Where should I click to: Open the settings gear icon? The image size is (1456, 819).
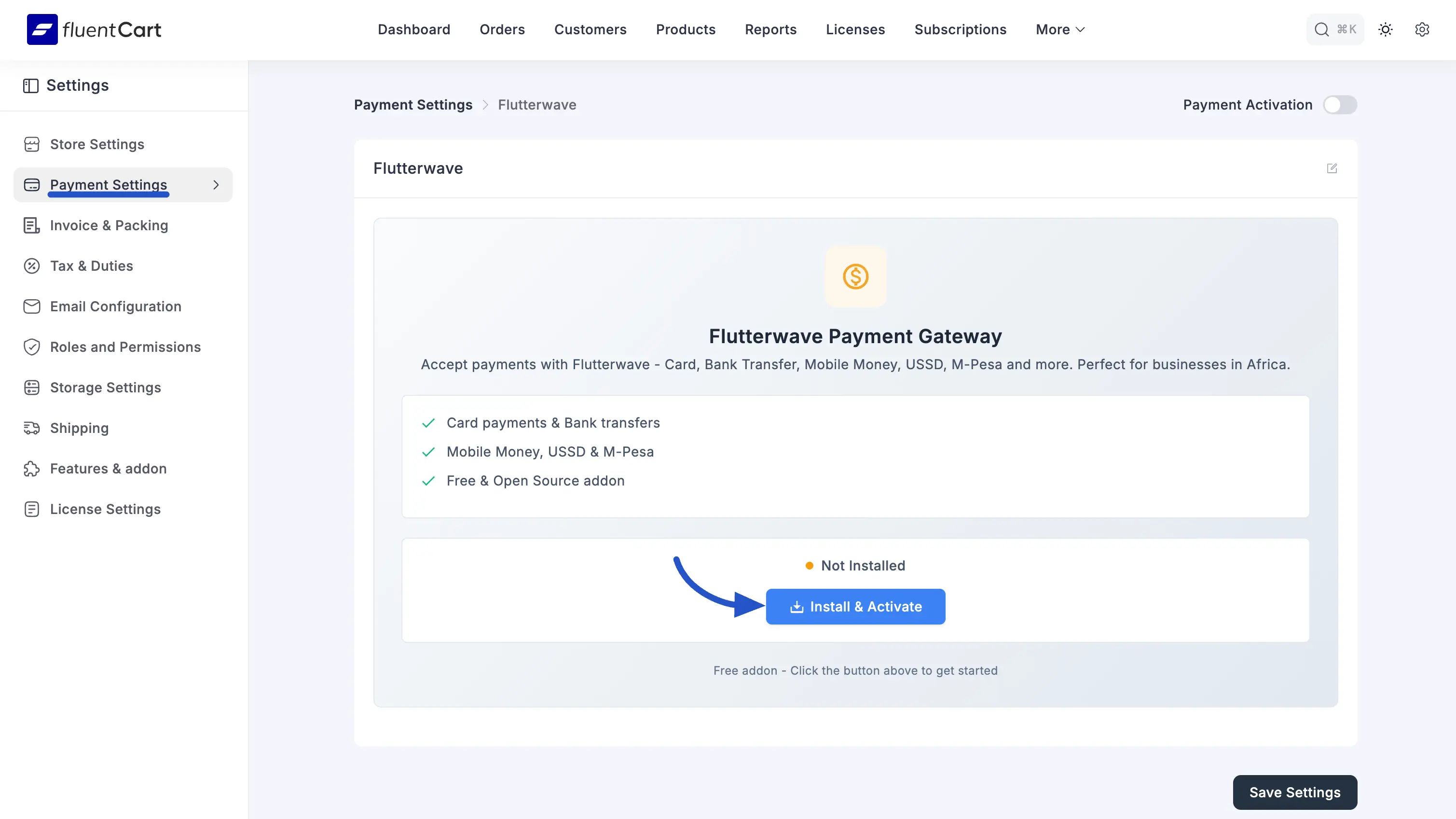[1422, 29]
